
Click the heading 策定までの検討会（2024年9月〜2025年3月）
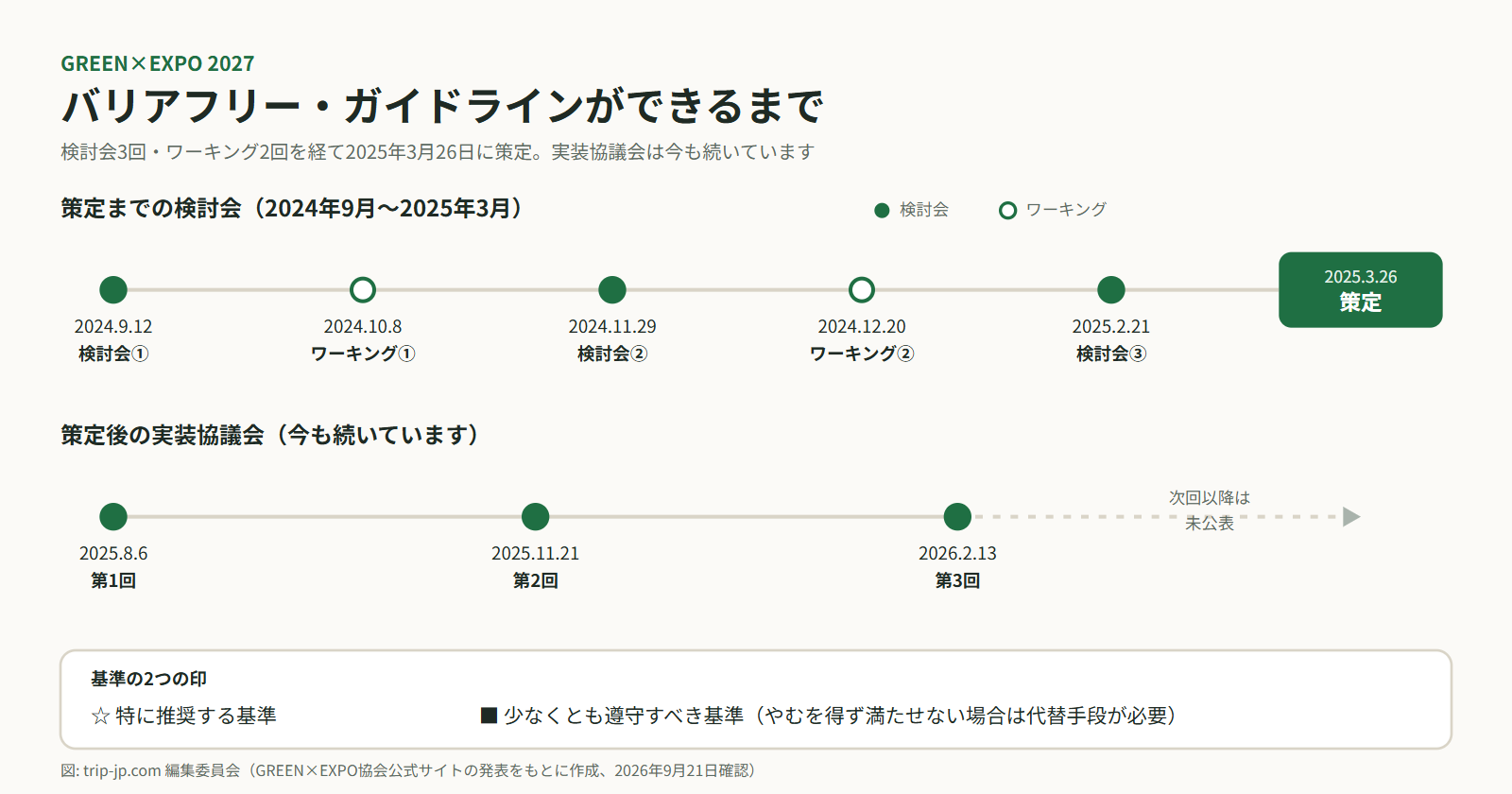pyautogui.click(x=293, y=209)
